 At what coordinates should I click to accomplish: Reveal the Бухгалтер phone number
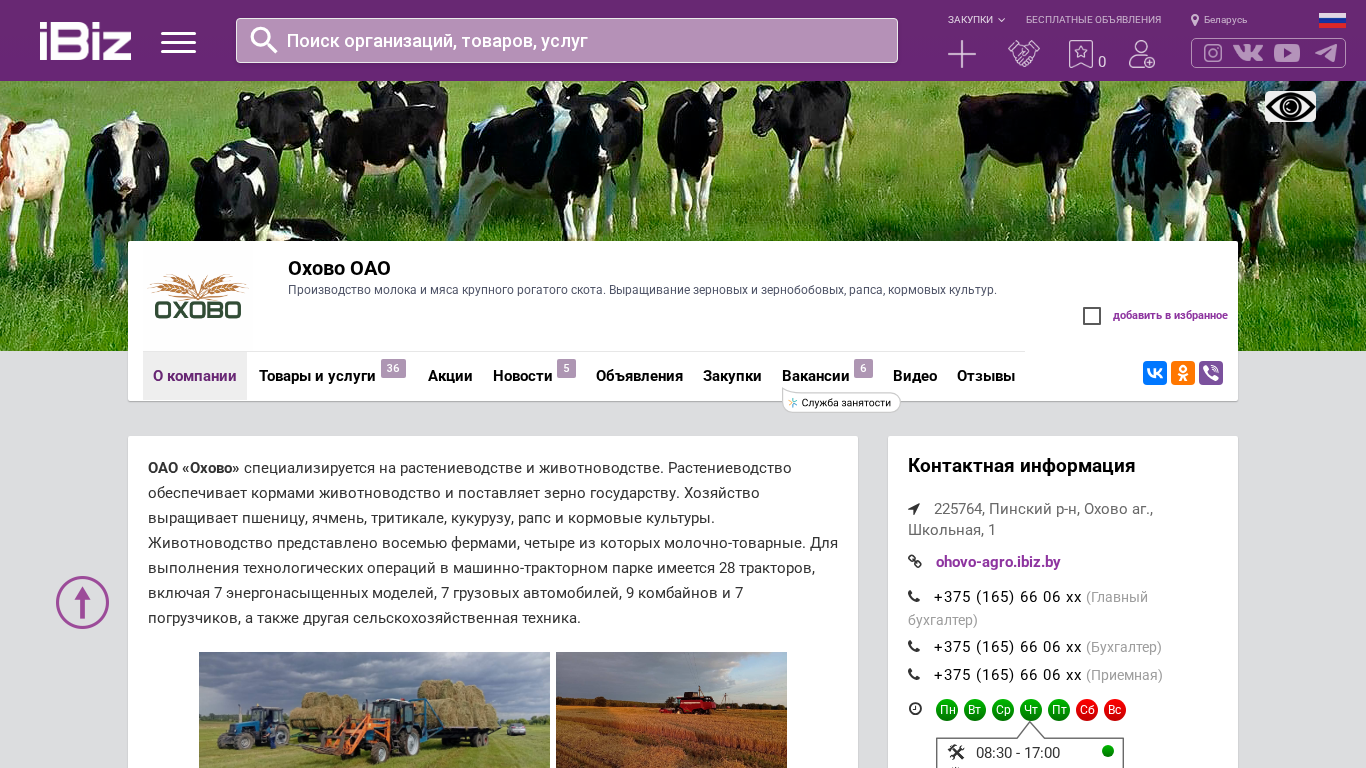[x=1008, y=647]
